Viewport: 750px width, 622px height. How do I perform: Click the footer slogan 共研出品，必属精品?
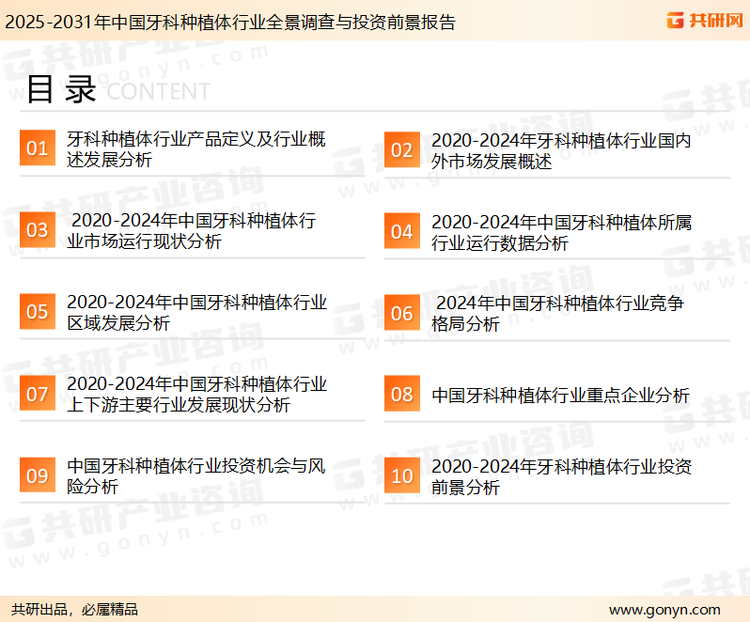click(75, 609)
